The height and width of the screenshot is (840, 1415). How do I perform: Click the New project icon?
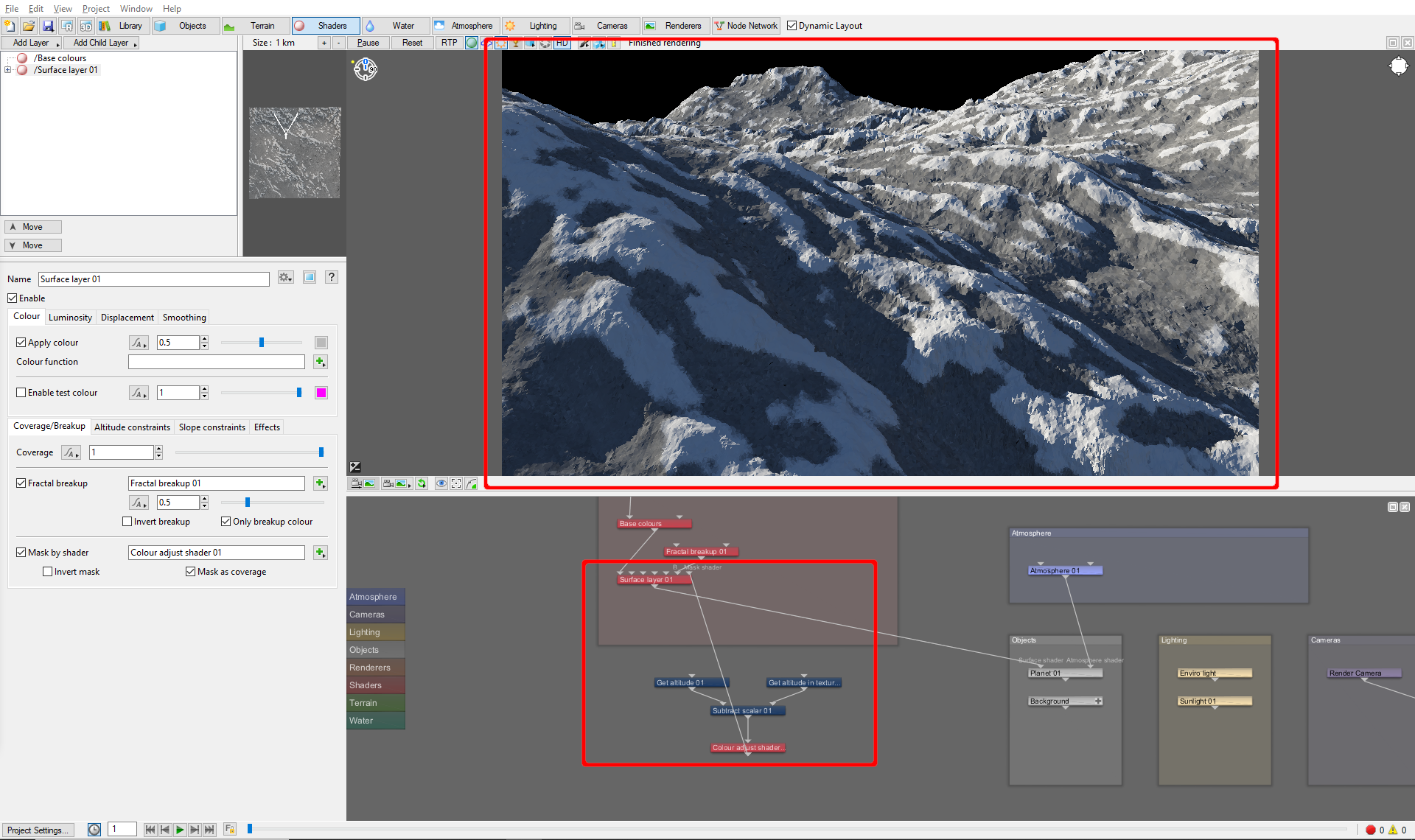pyautogui.click(x=10, y=26)
